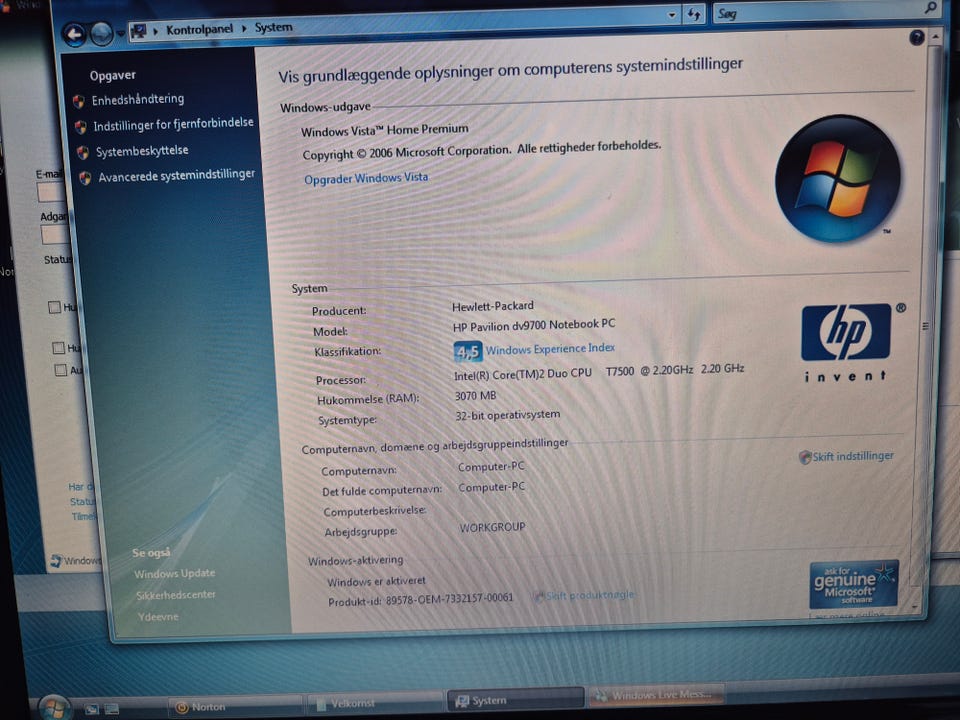Click the ask for genuine Microsoft badge
Screen dimensions: 960x720
[x=853, y=583]
